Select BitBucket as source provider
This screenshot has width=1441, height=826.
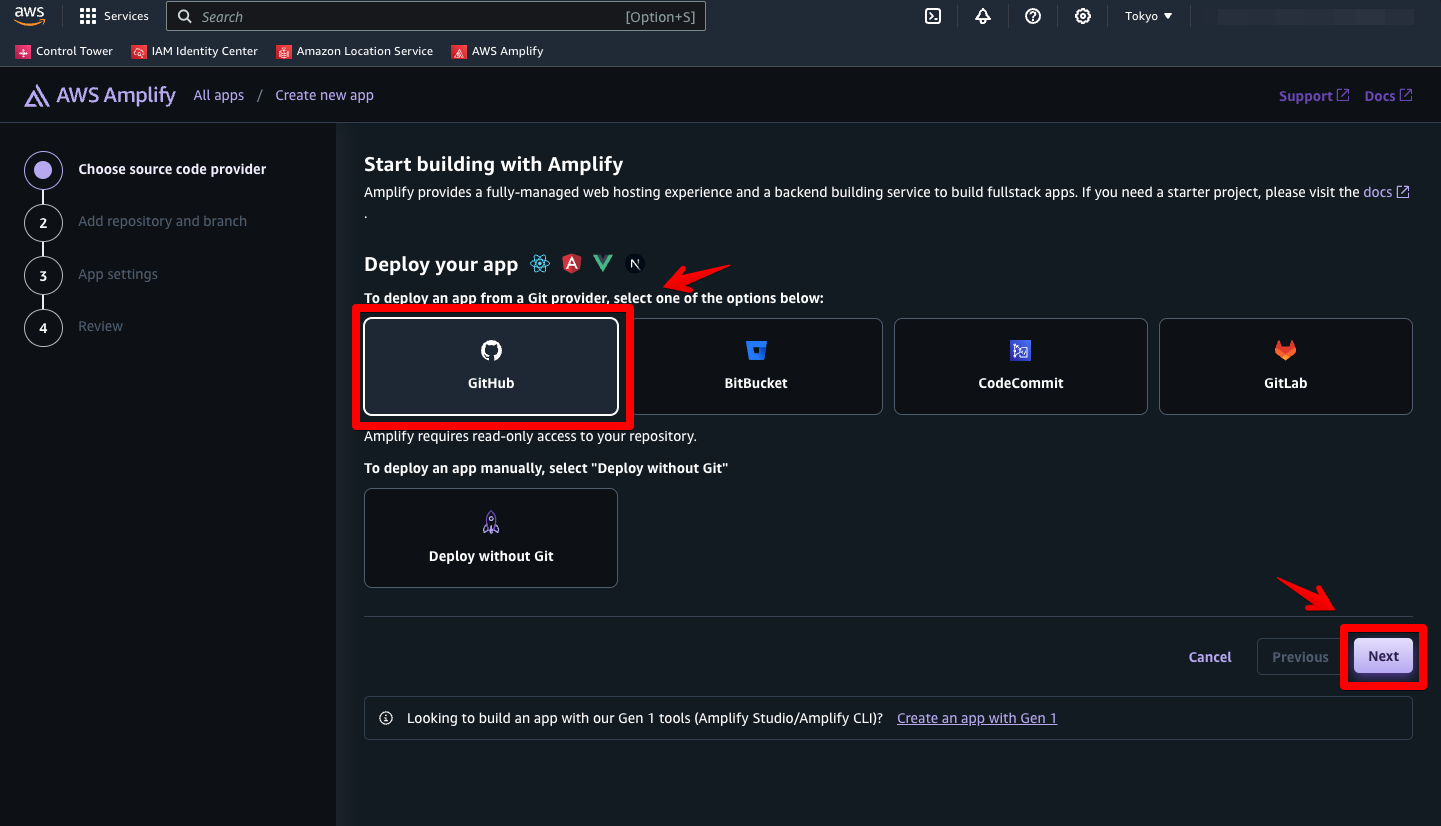(756, 366)
